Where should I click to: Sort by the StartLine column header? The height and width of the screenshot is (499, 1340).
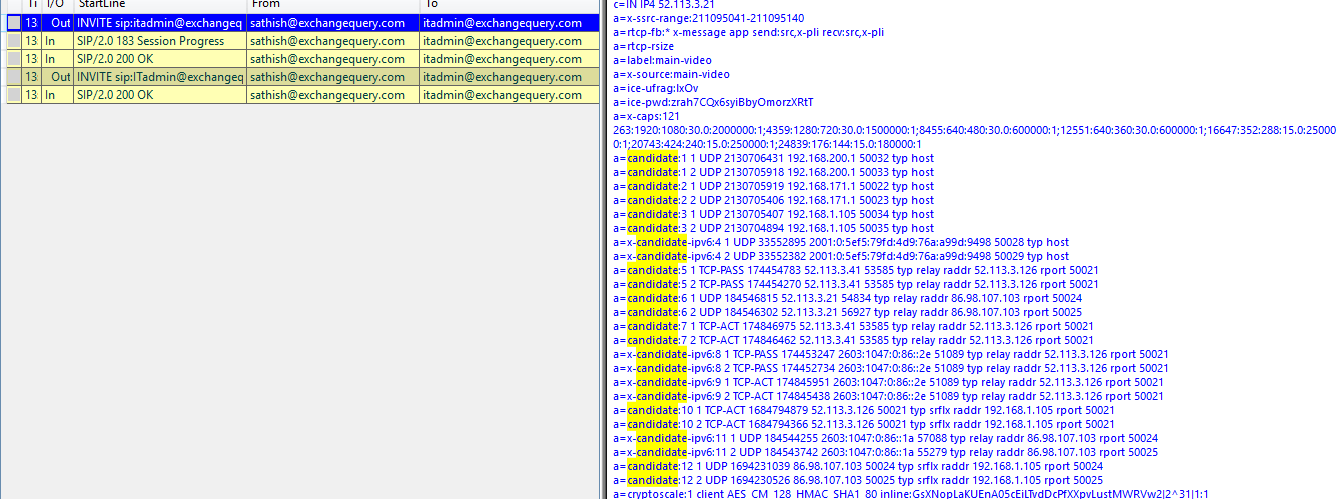(x=160, y=5)
